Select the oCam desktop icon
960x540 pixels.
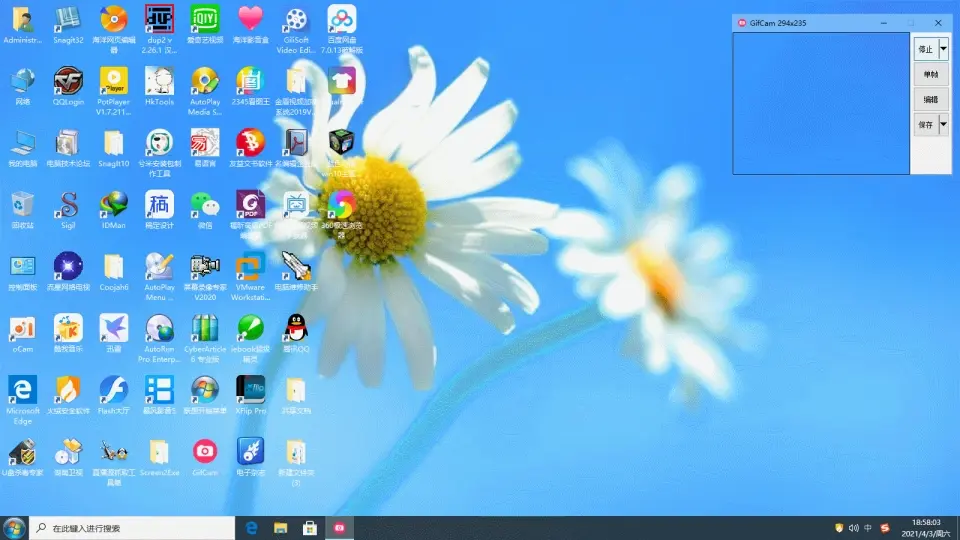[x=22, y=329]
